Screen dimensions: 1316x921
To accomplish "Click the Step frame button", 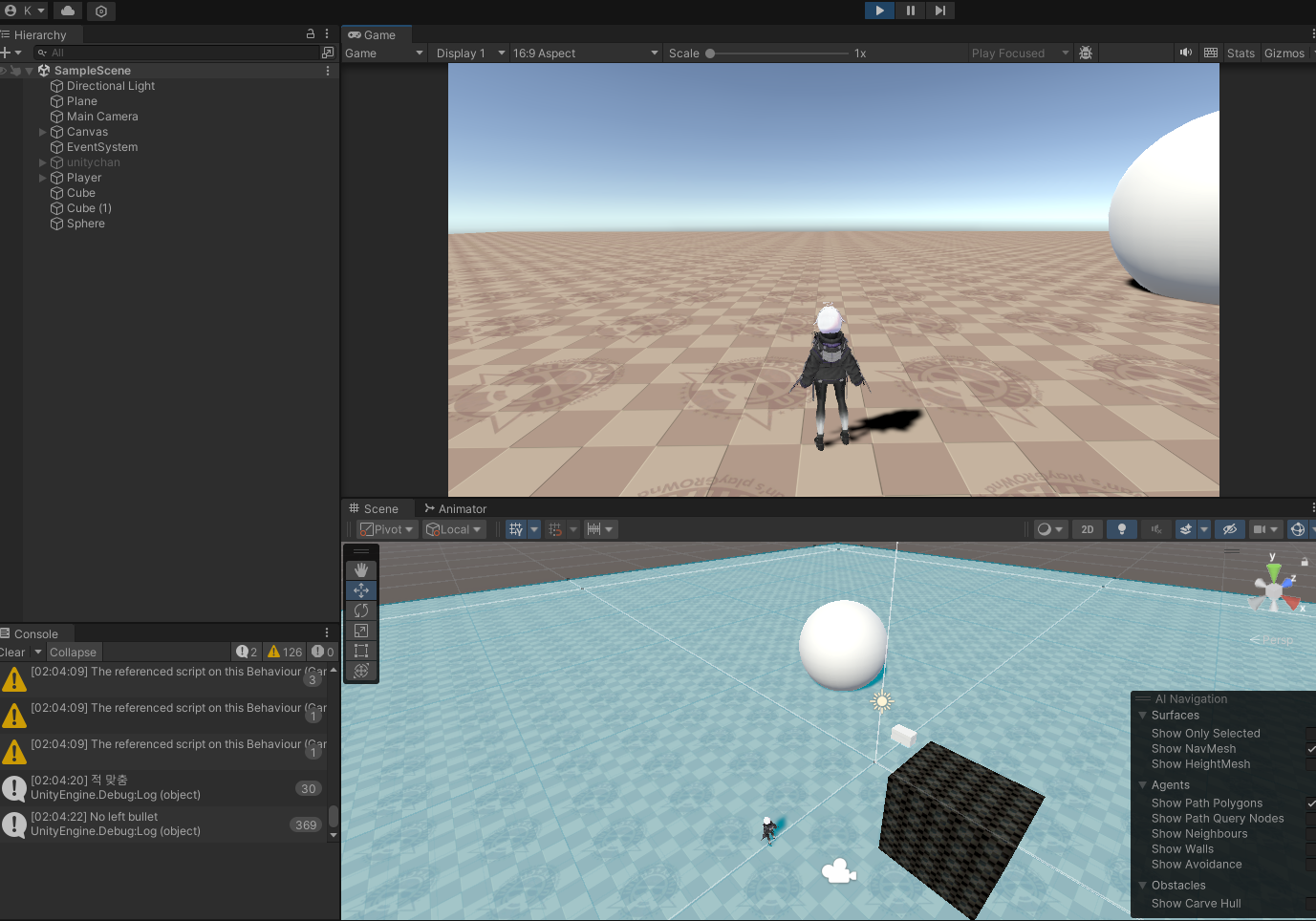I will (x=940, y=11).
